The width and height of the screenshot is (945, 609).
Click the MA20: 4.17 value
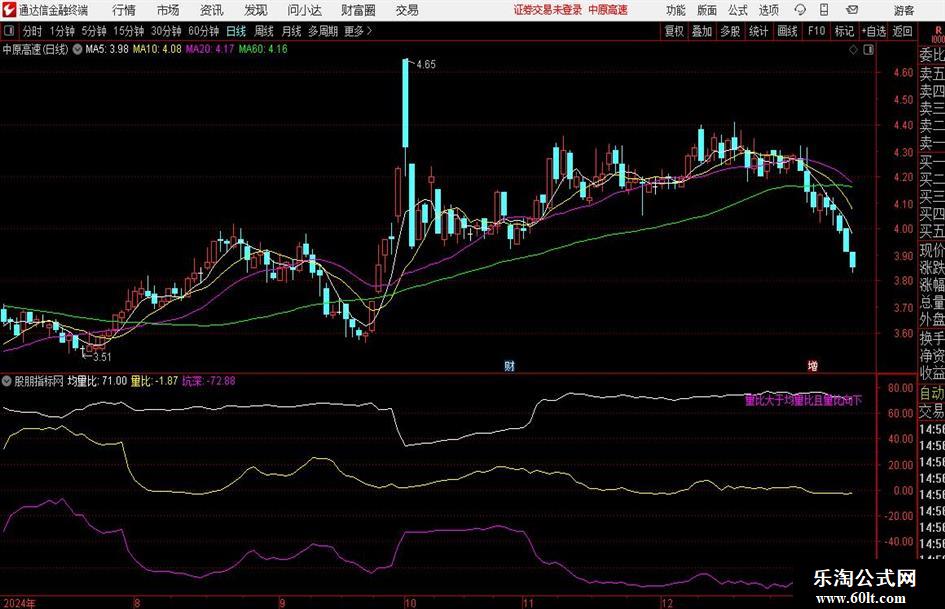210,49
